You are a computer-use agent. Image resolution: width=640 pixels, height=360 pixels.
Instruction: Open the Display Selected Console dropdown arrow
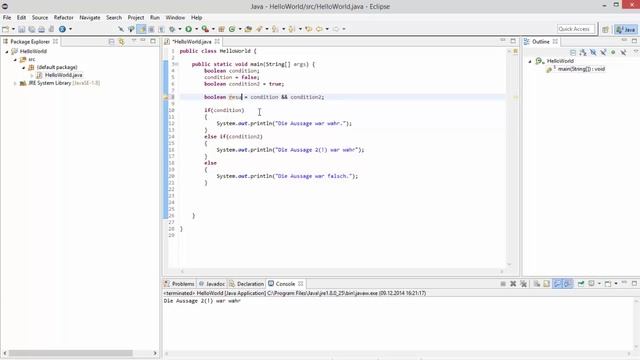click(x=599, y=284)
